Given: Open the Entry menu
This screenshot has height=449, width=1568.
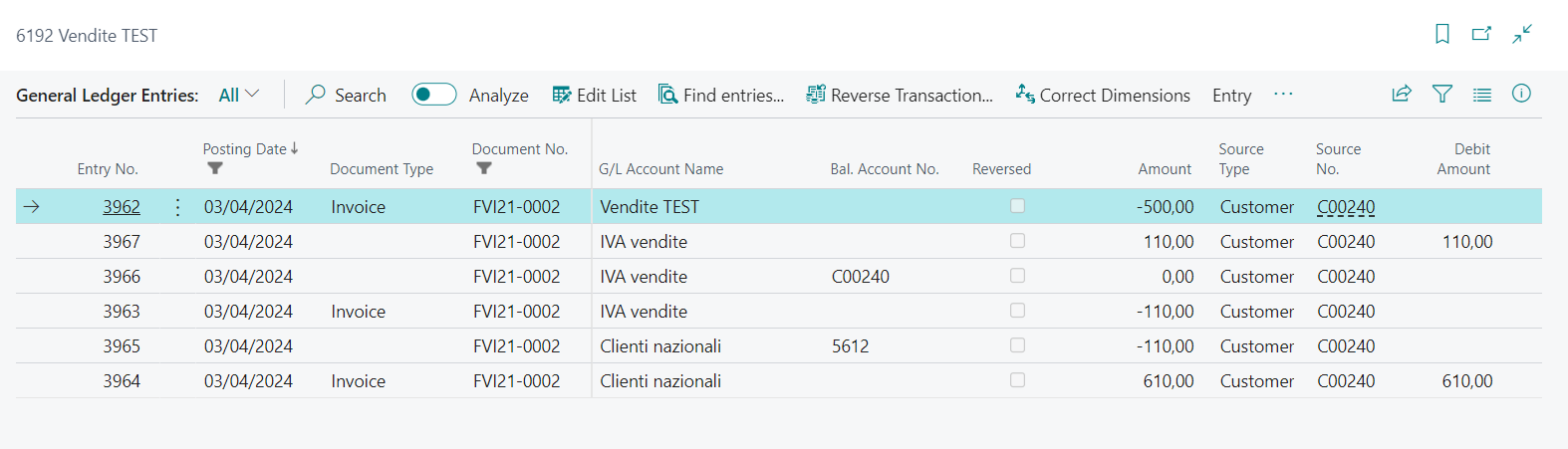Looking at the screenshot, I should click(x=1231, y=96).
